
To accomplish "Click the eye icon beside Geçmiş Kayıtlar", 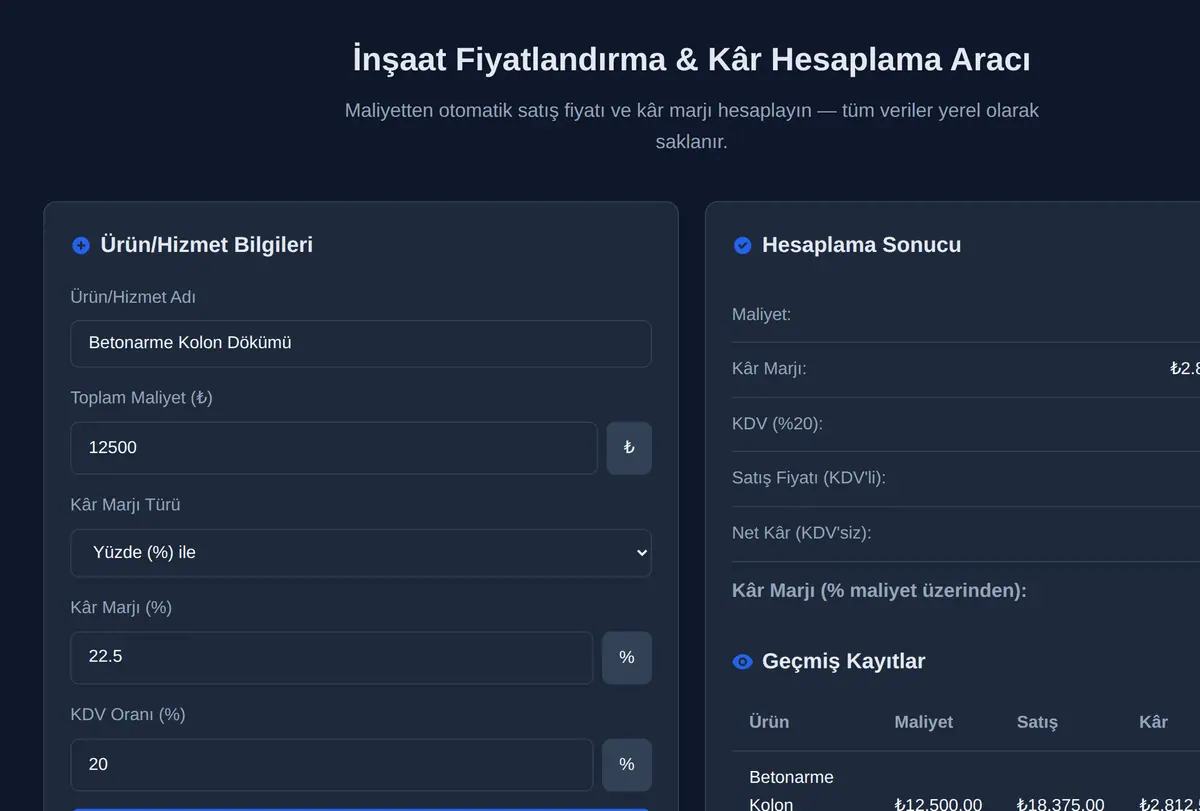I will (743, 661).
